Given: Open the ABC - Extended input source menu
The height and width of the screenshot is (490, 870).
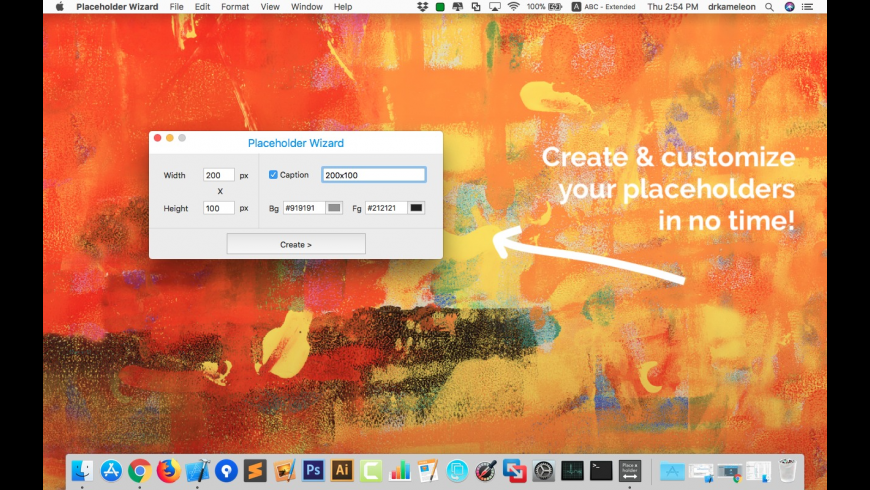Looking at the screenshot, I should [x=603, y=7].
